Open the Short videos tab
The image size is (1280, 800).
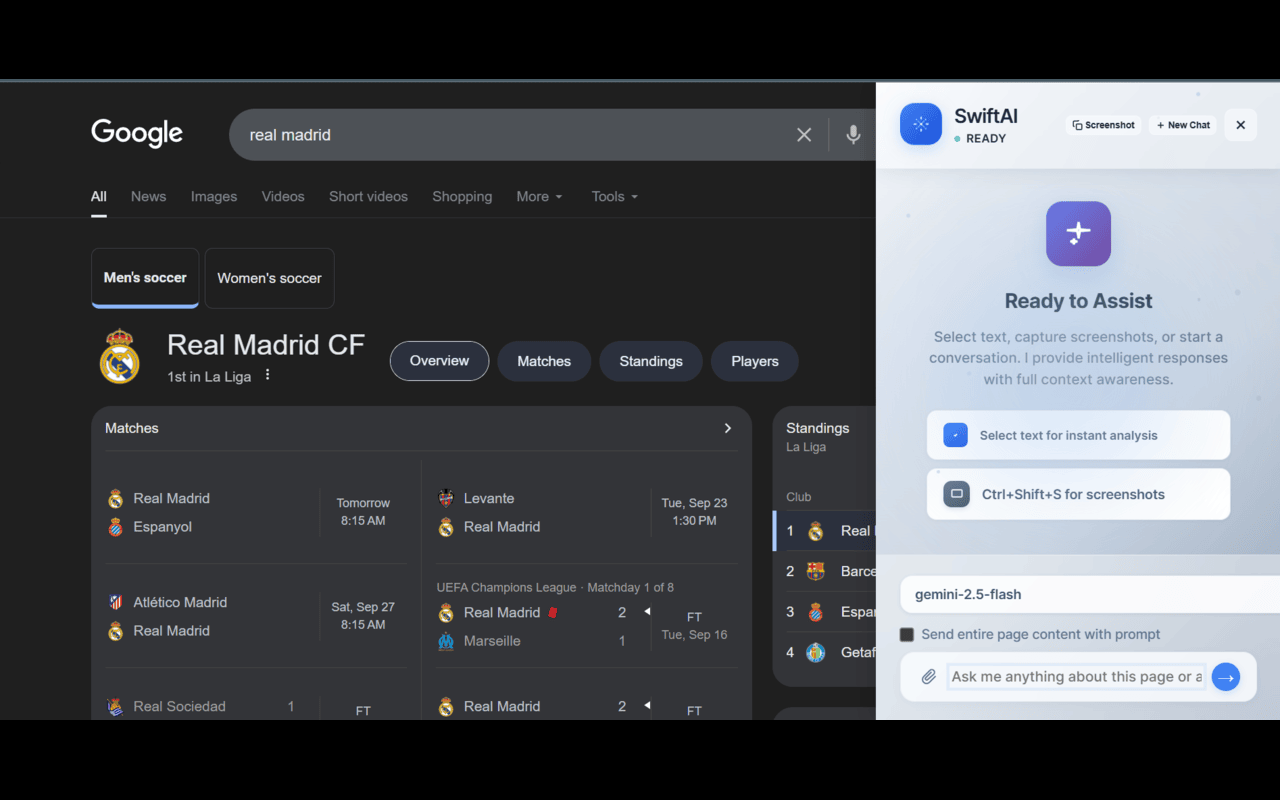[x=368, y=197]
